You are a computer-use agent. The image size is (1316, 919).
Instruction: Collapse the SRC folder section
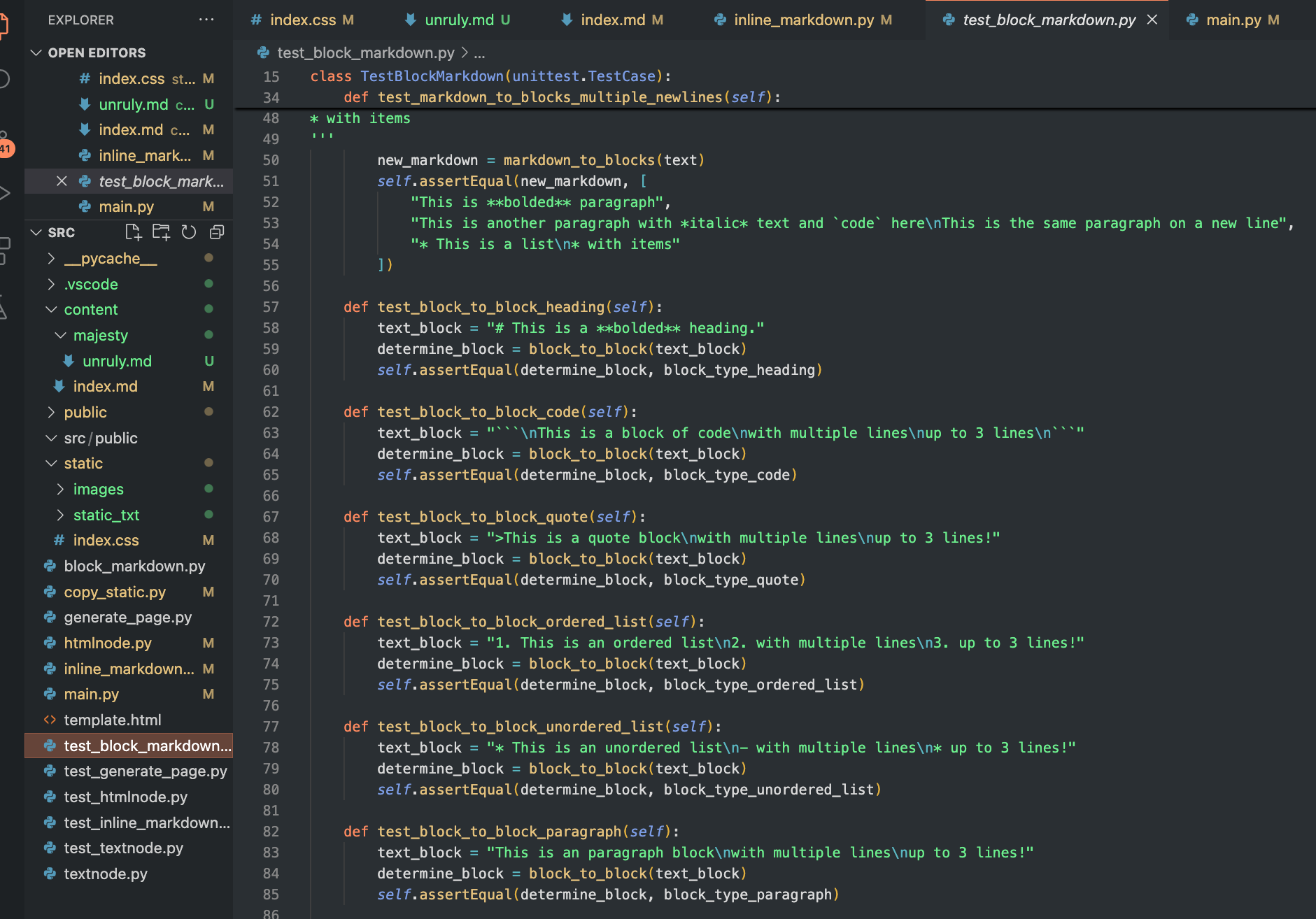(36, 232)
